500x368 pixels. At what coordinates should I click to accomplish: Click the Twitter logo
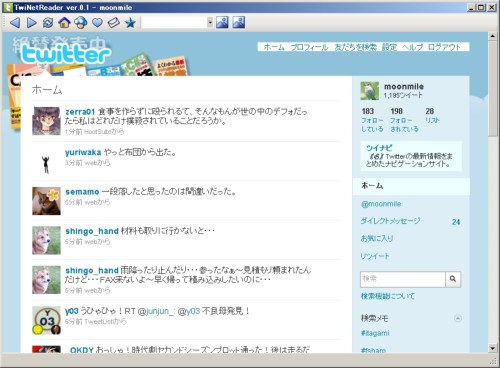pyautogui.click(x=65, y=54)
